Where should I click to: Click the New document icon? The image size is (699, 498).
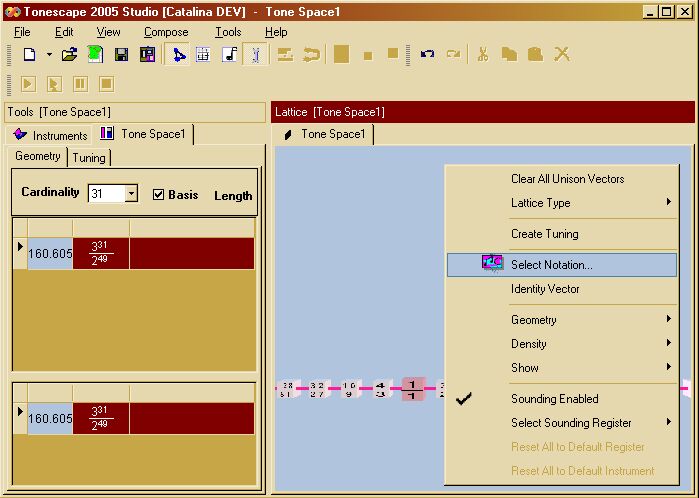(x=29, y=55)
